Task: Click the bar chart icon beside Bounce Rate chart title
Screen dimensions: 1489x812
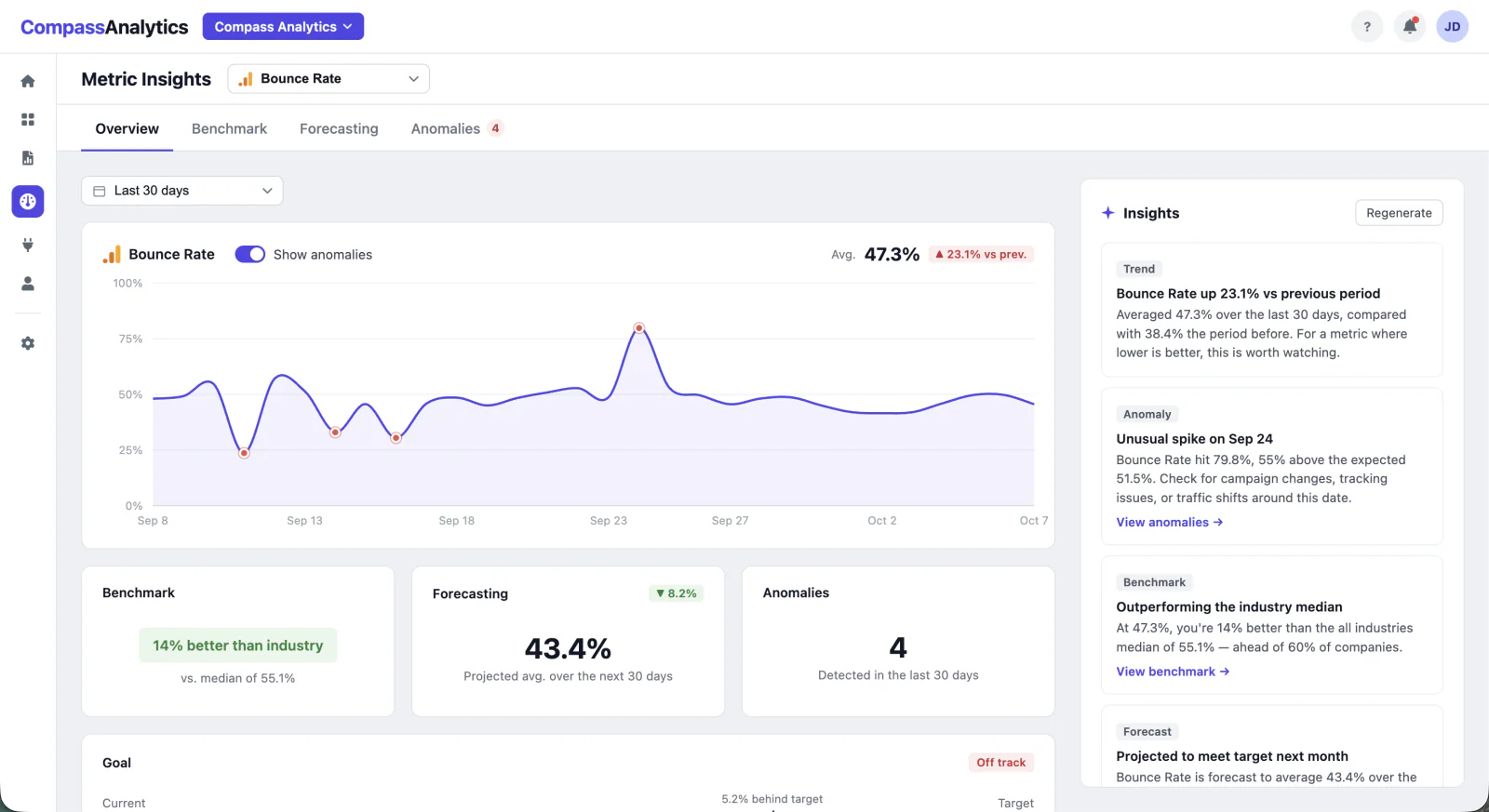Action: tap(112, 255)
